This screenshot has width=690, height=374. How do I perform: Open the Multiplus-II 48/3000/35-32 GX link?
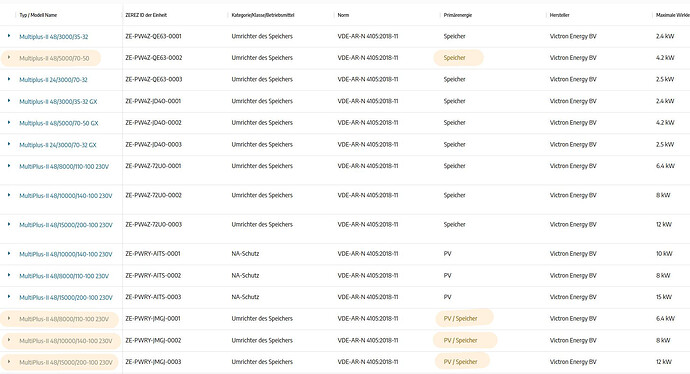pos(58,101)
